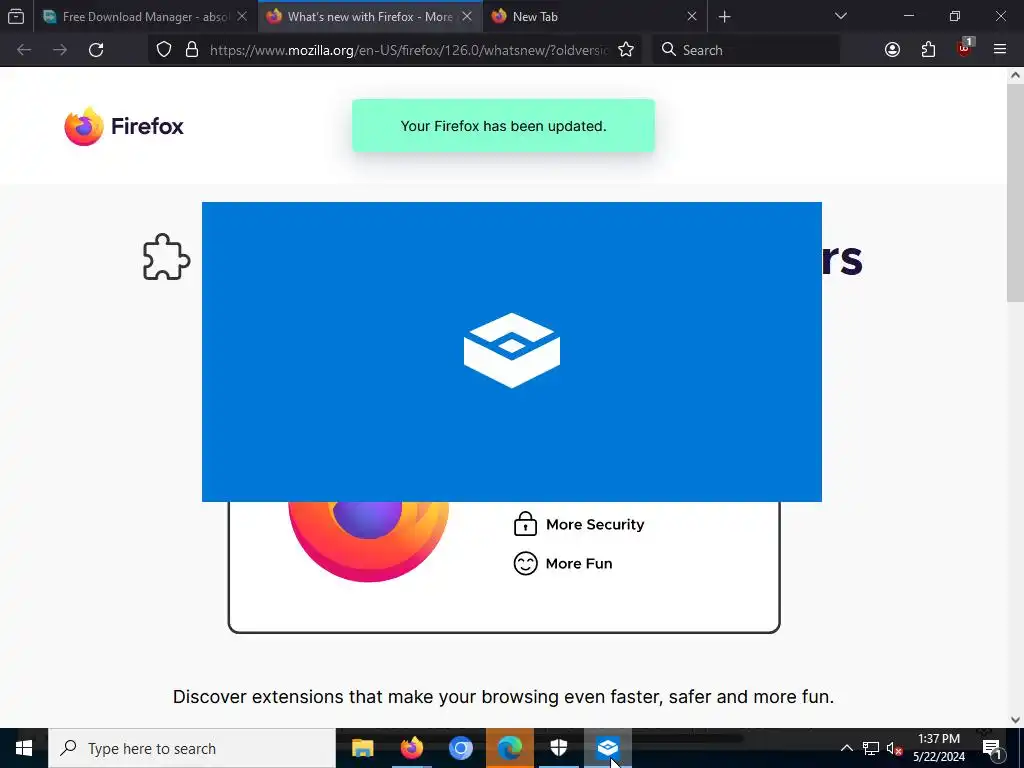Open a new tab with plus button
This screenshot has width=1024, height=768.
tap(724, 16)
